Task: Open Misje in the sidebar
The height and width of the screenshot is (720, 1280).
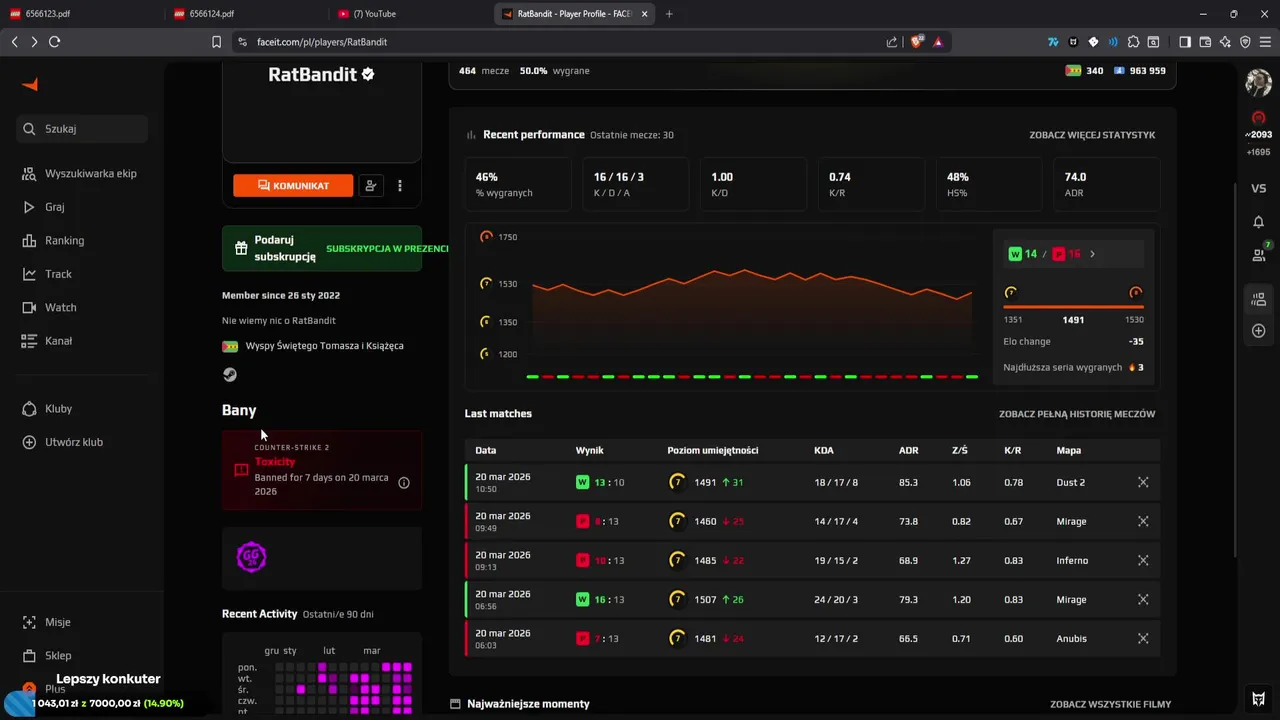Action: pos(46,622)
